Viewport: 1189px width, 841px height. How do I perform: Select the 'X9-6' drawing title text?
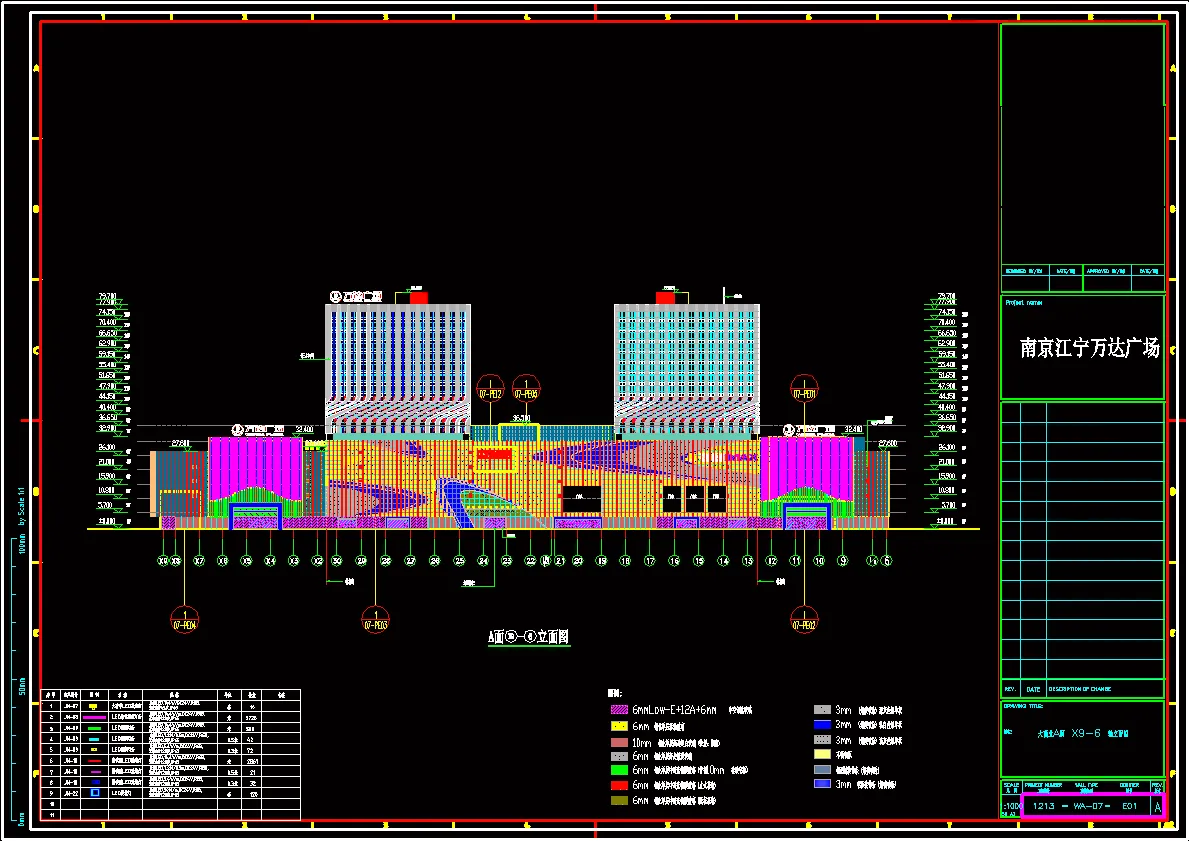tap(1086, 733)
